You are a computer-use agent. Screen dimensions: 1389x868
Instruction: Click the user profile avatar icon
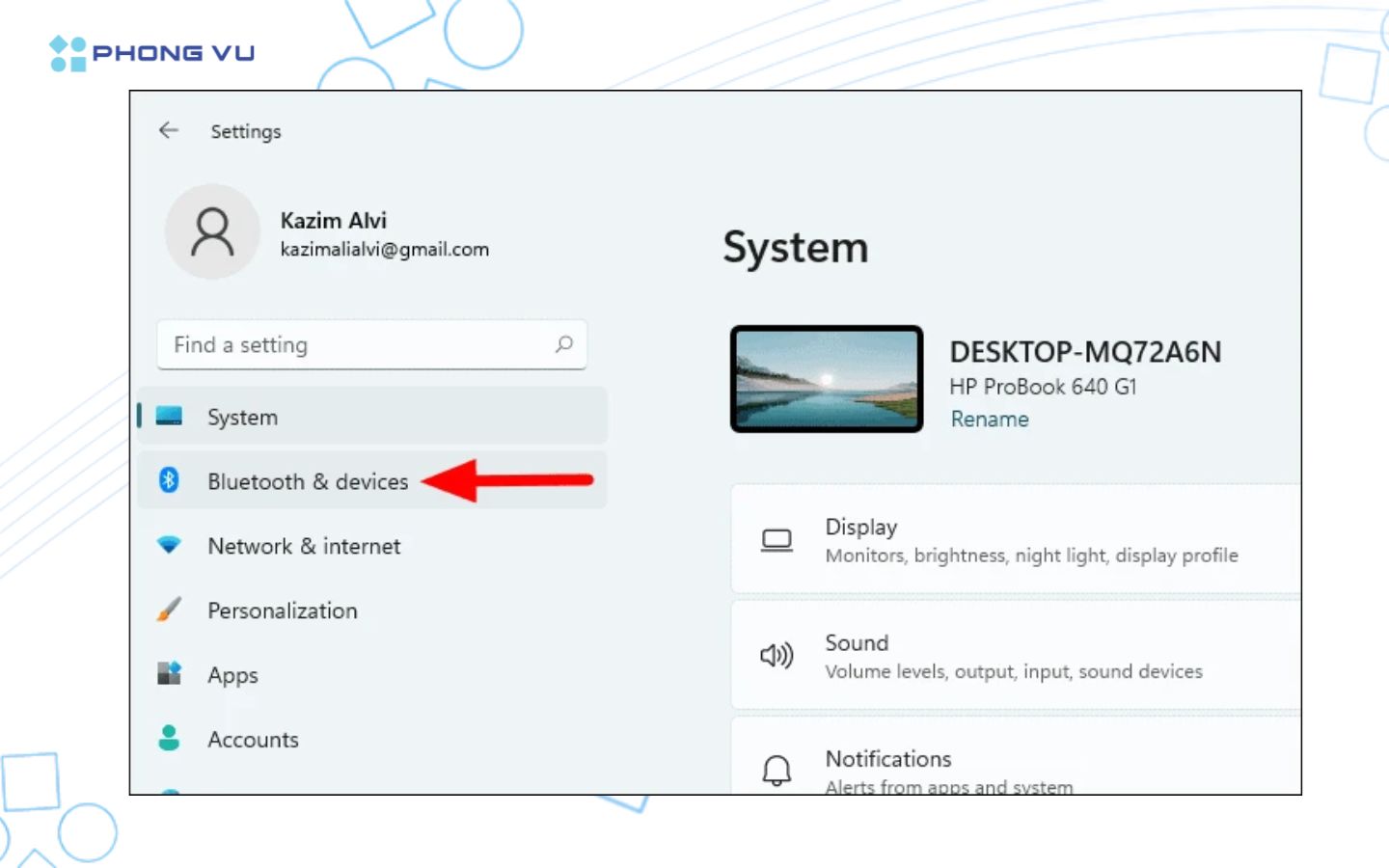coord(212,232)
